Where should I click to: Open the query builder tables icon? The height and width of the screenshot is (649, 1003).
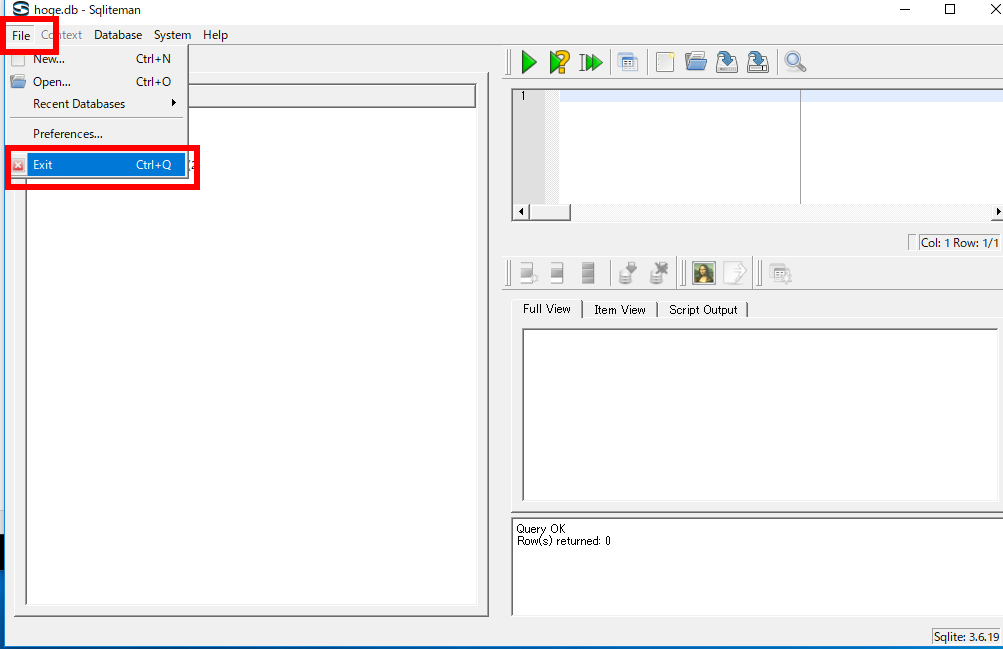tap(628, 62)
